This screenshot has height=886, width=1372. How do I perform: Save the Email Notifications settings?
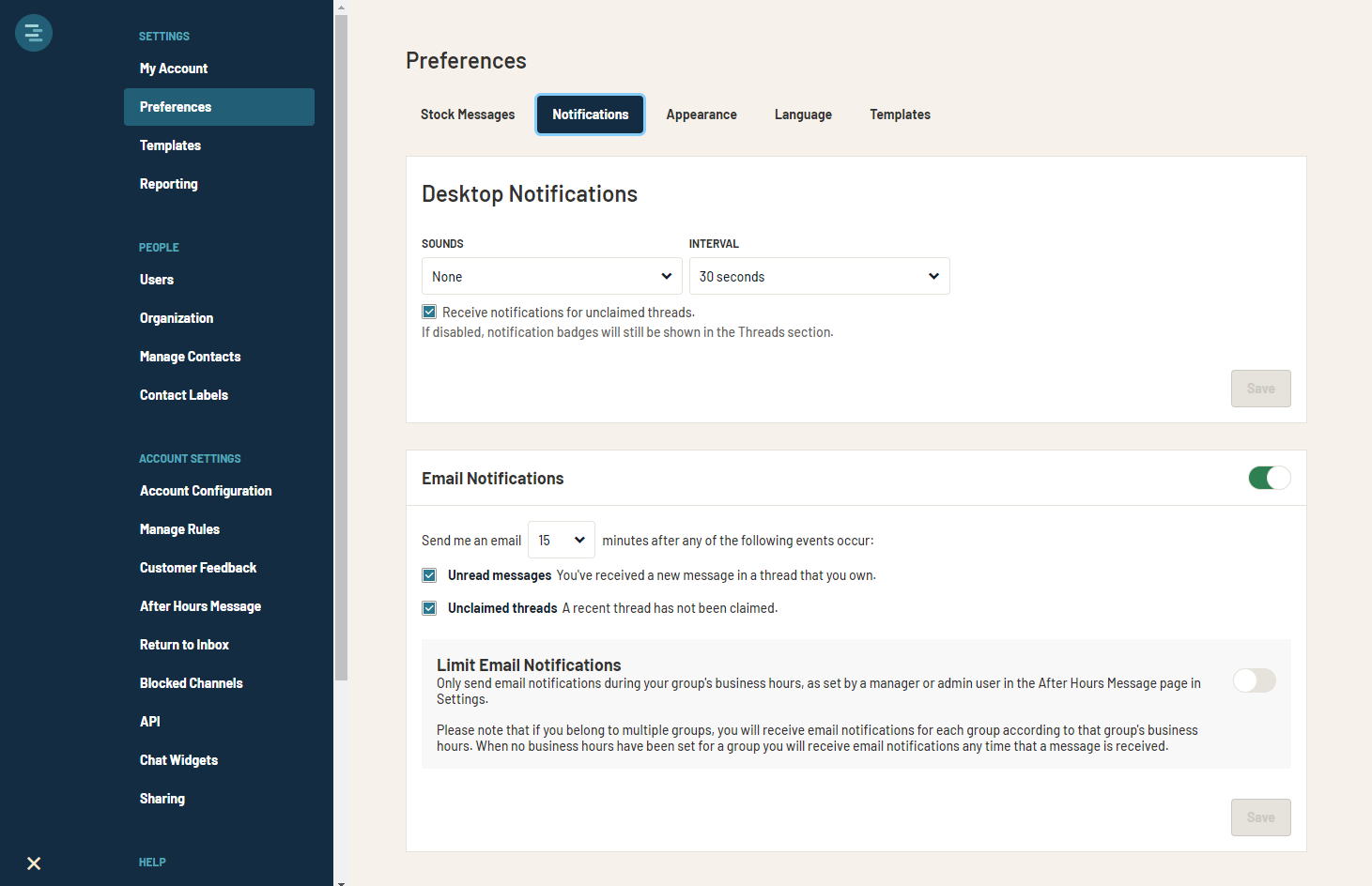(1260, 817)
